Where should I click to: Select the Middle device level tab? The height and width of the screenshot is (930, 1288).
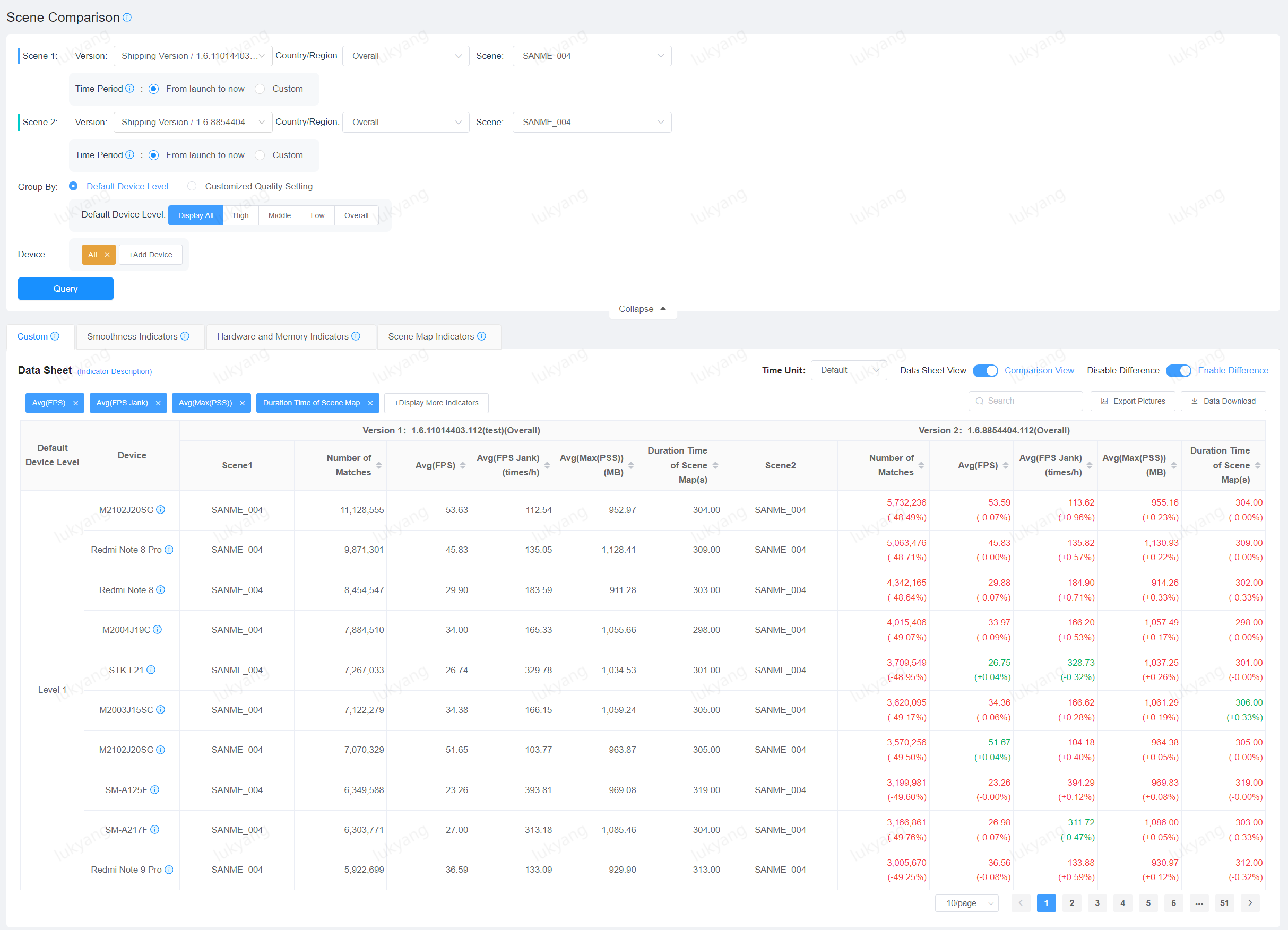pyautogui.click(x=279, y=216)
